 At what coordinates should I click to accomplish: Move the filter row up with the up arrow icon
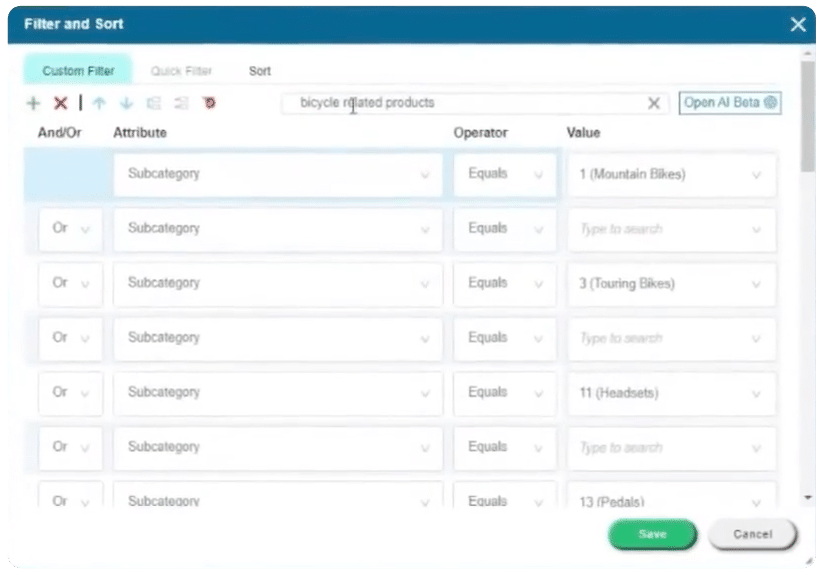pyautogui.click(x=99, y=103)
